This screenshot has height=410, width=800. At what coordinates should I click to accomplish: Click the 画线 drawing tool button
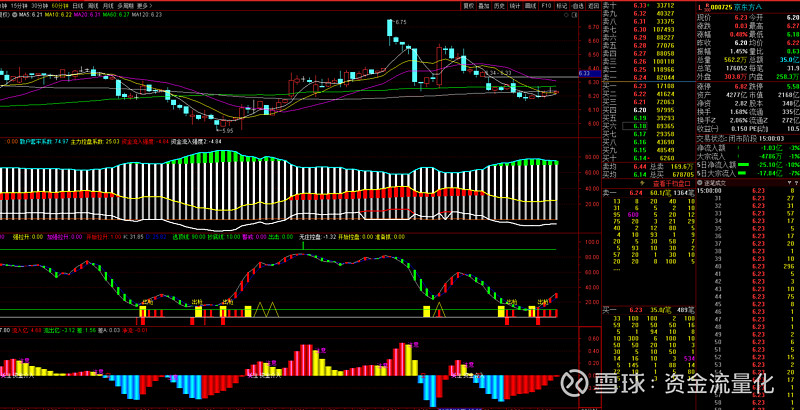[x=531, y=6]
